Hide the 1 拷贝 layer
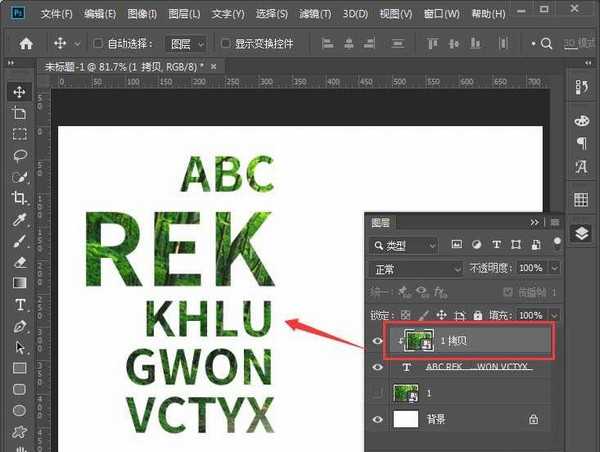This screenshot has width=600, height=452. point(377,341)
